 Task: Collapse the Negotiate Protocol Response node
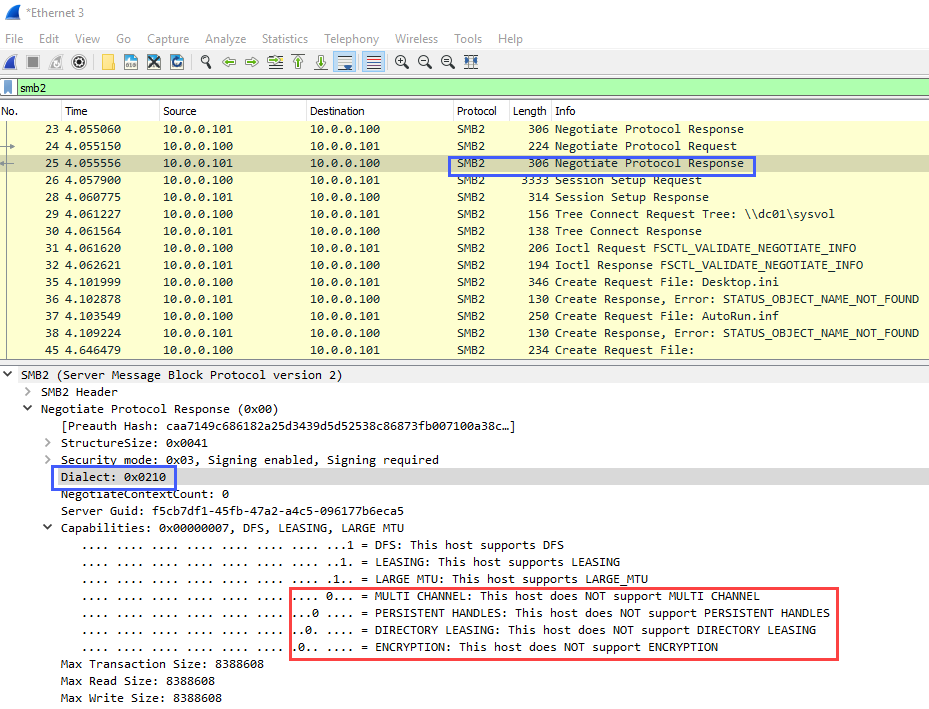point(27,409)
